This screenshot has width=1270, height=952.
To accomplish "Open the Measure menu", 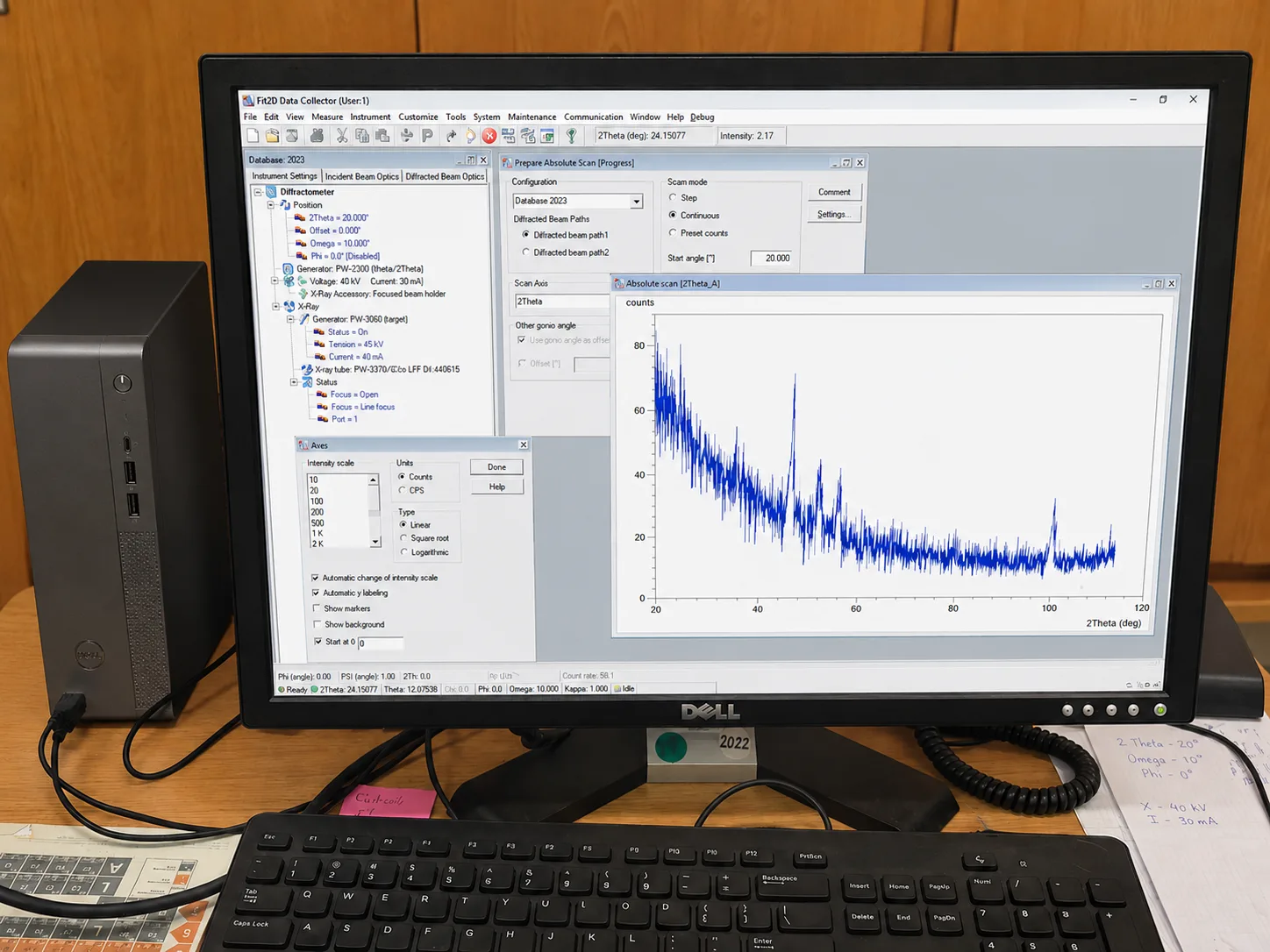I will point(327,117).
